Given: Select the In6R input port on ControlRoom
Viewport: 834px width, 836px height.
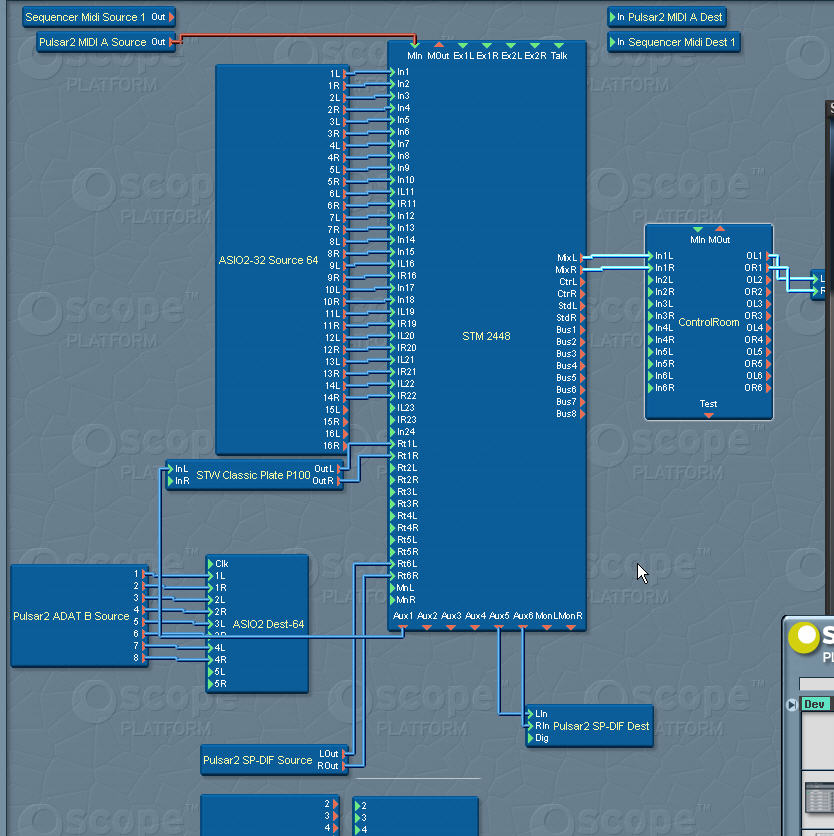Looking at the screenshot, I should [x=651, y=388].
